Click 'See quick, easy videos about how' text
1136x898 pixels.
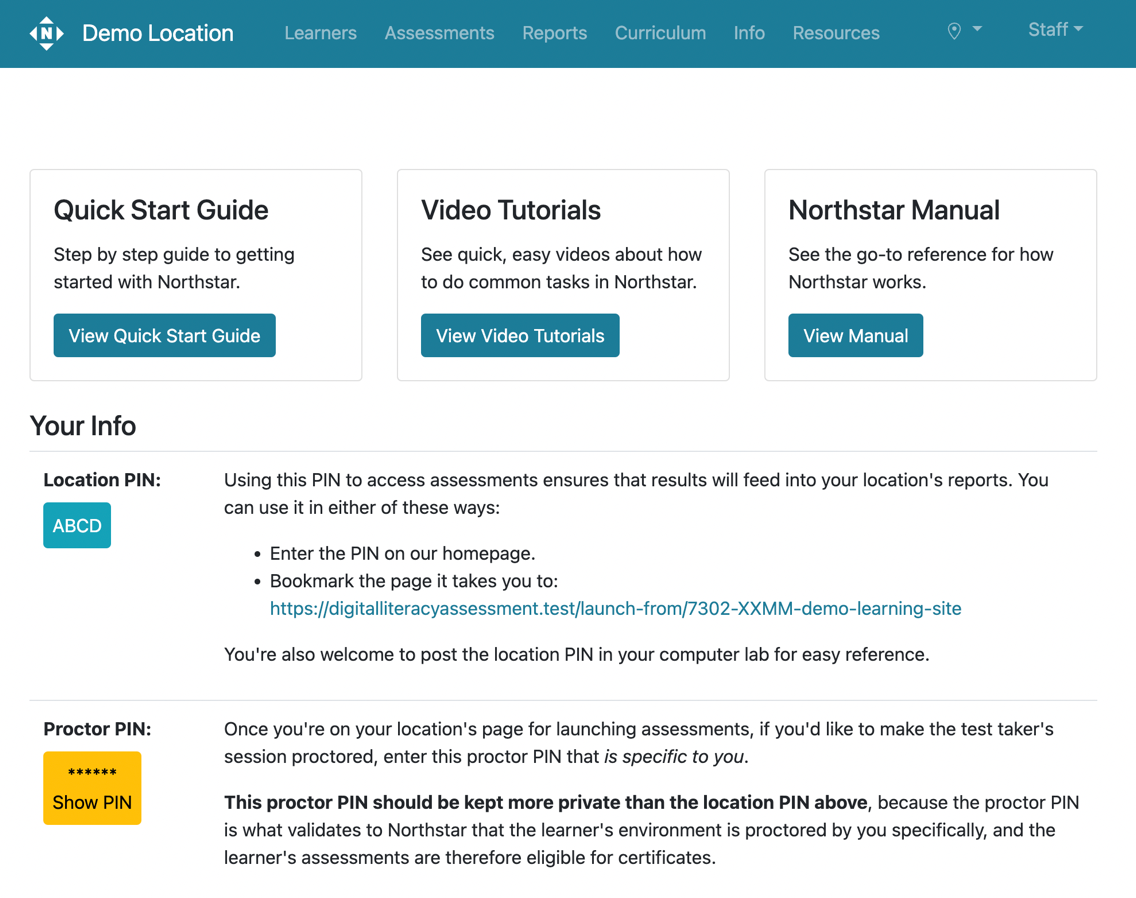[561, 254]
